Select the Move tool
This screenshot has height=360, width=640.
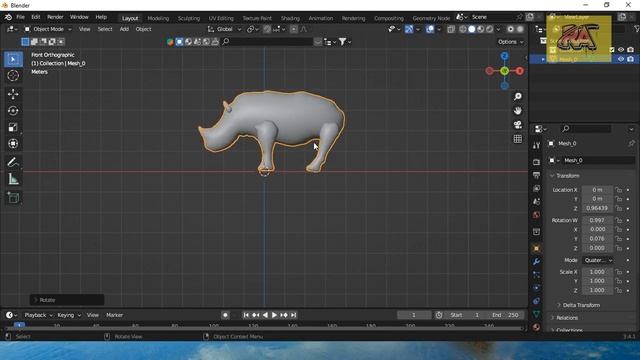13,94
